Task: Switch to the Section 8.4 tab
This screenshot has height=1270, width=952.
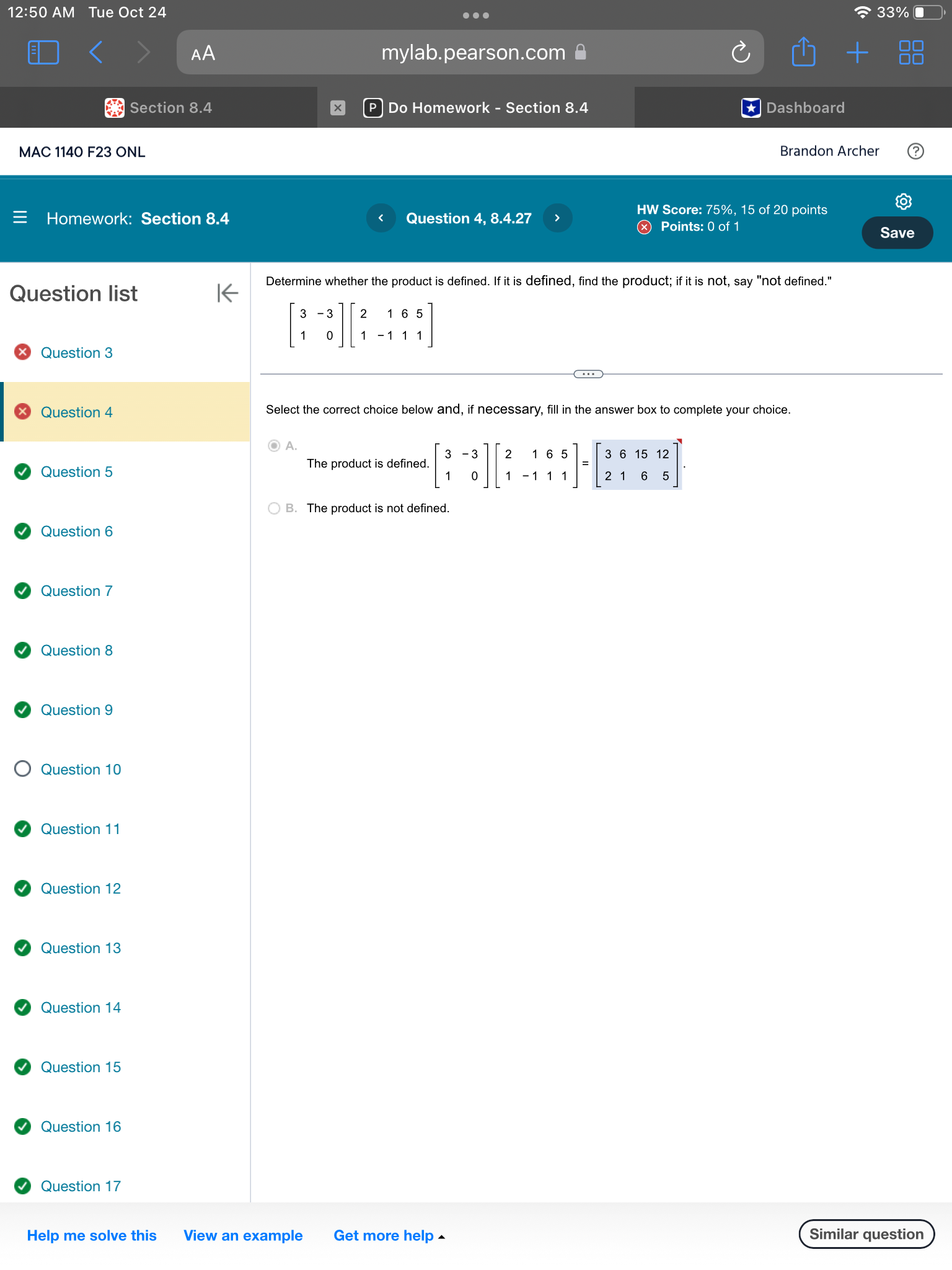Action: [159, 108]
